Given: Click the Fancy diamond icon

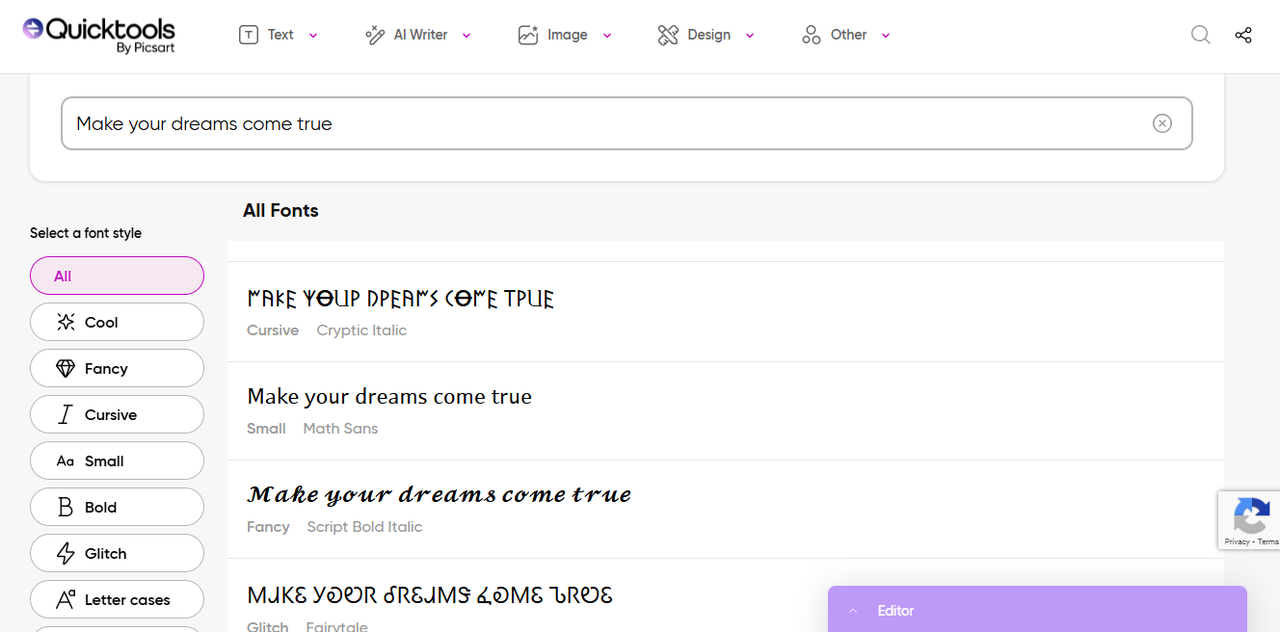Looking at the screenshot, I should (66, 368).
